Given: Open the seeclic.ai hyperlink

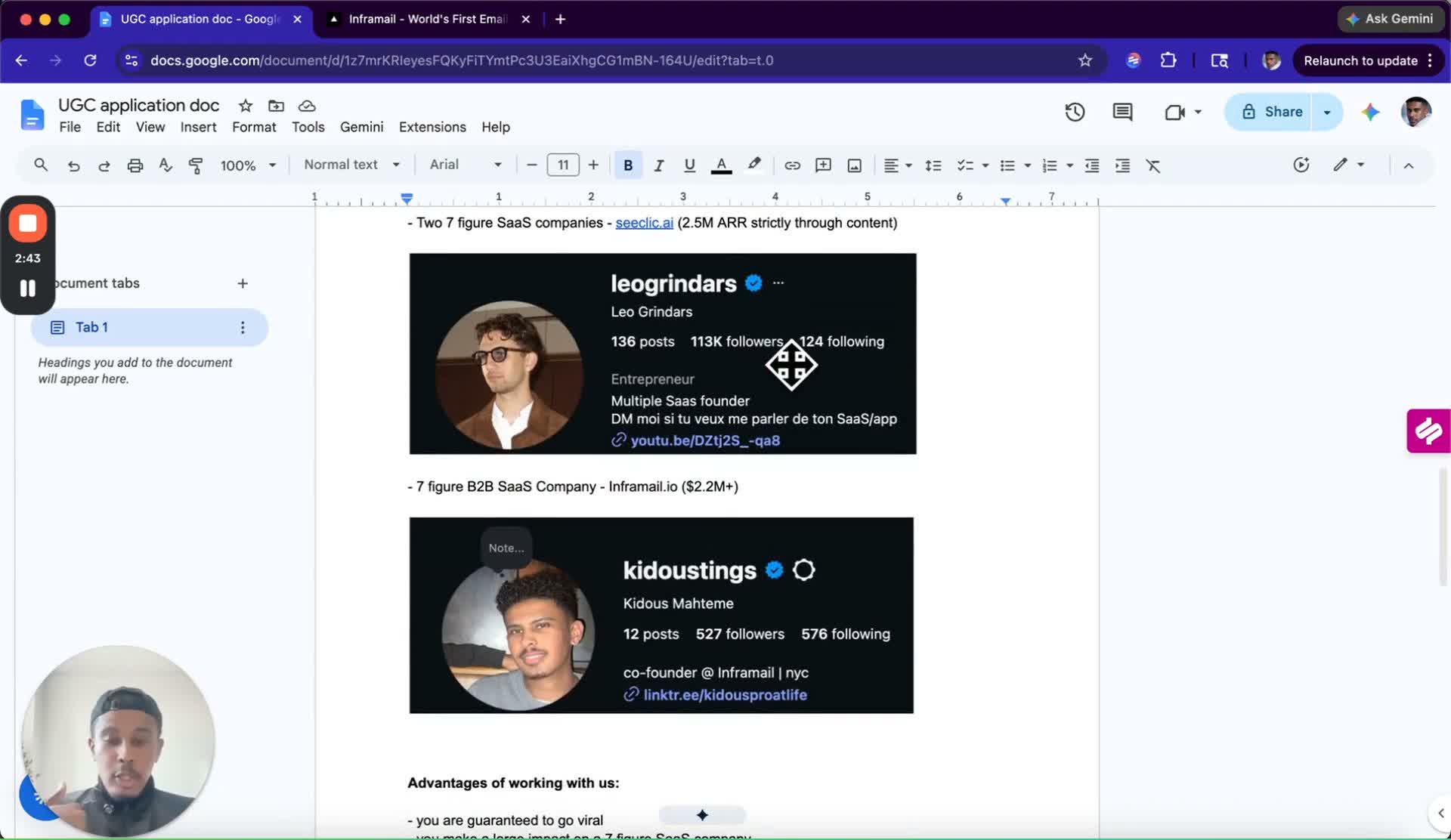Looking at the screenshot, I should pyautogui.click(x=644, y=223).
